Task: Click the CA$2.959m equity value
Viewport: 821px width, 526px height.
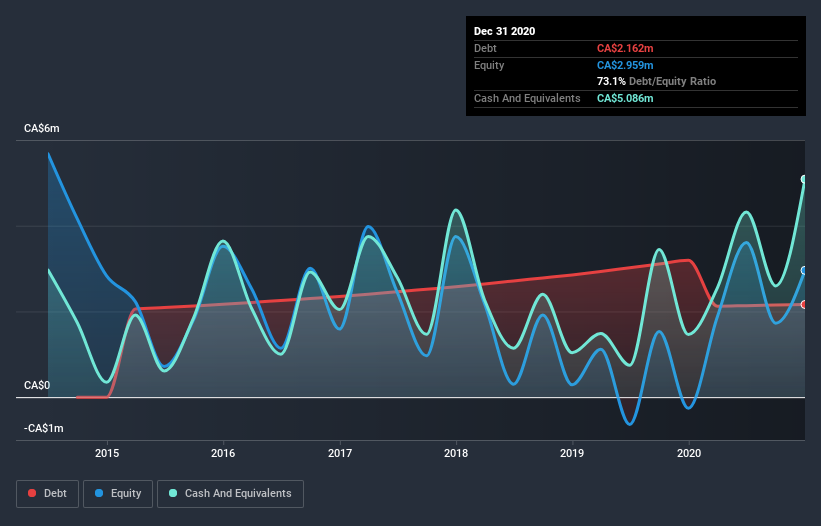Action: (x=625, y=65)
